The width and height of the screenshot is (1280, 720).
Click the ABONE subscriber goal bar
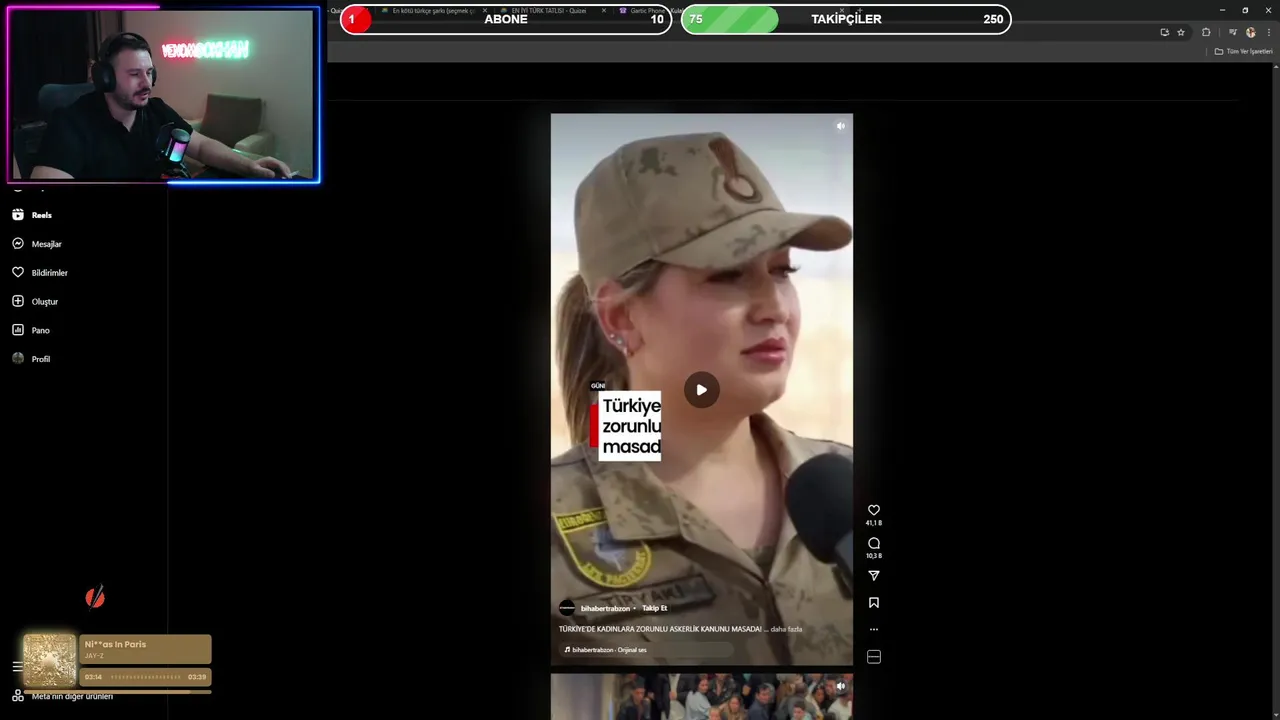506,19
